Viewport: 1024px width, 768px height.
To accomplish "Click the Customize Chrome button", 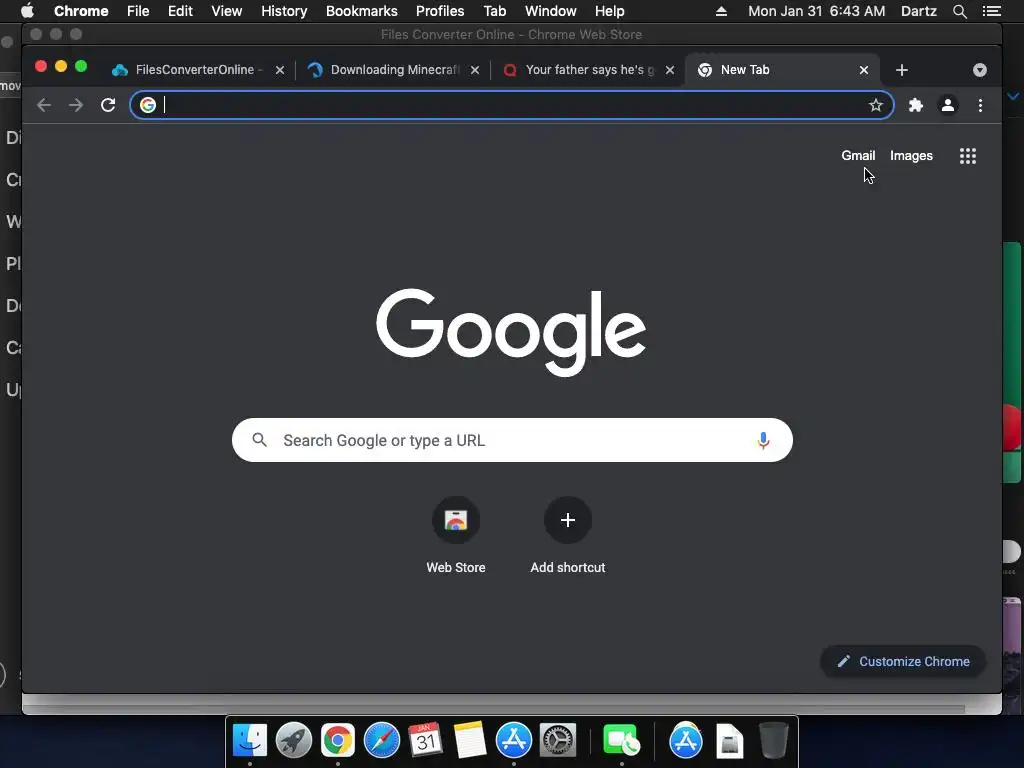I will point(903,662).
